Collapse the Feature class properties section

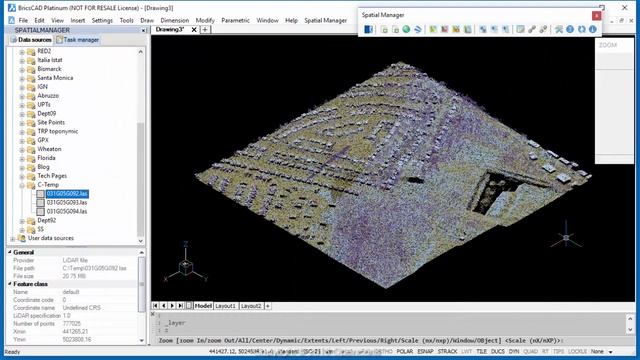10,284
